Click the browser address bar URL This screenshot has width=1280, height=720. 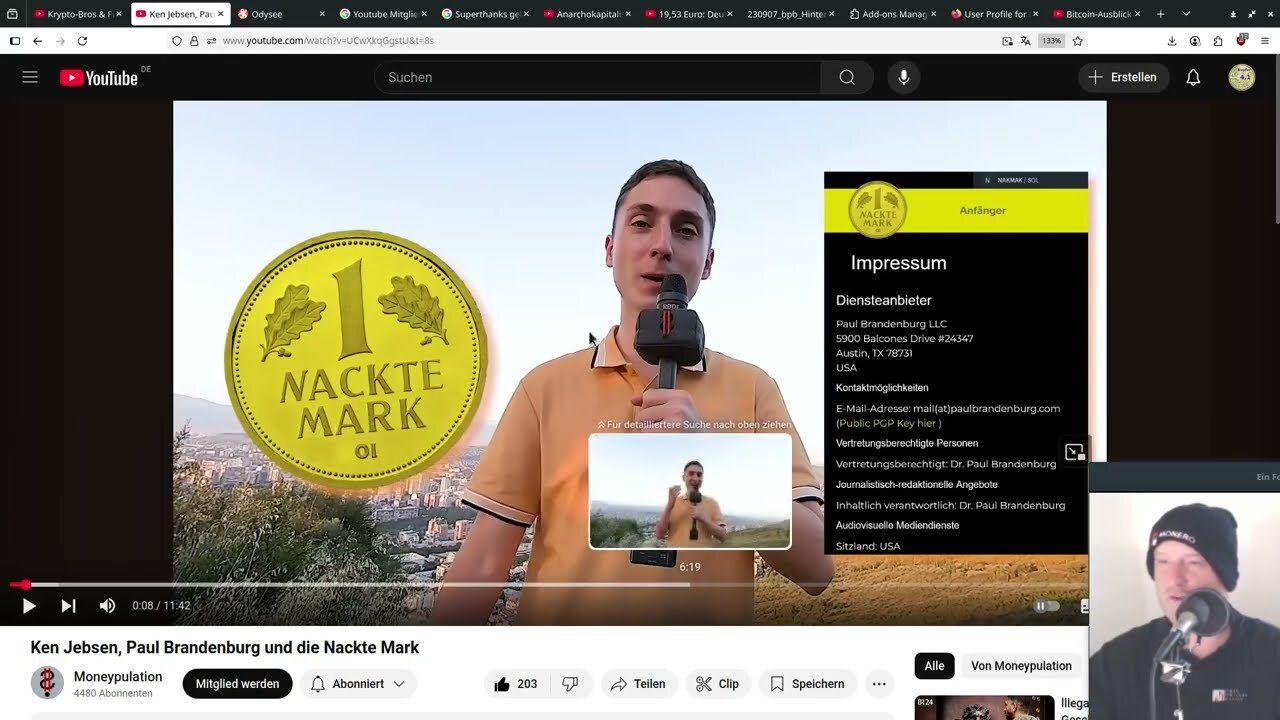pyautogui.click(x=328, y=41)
